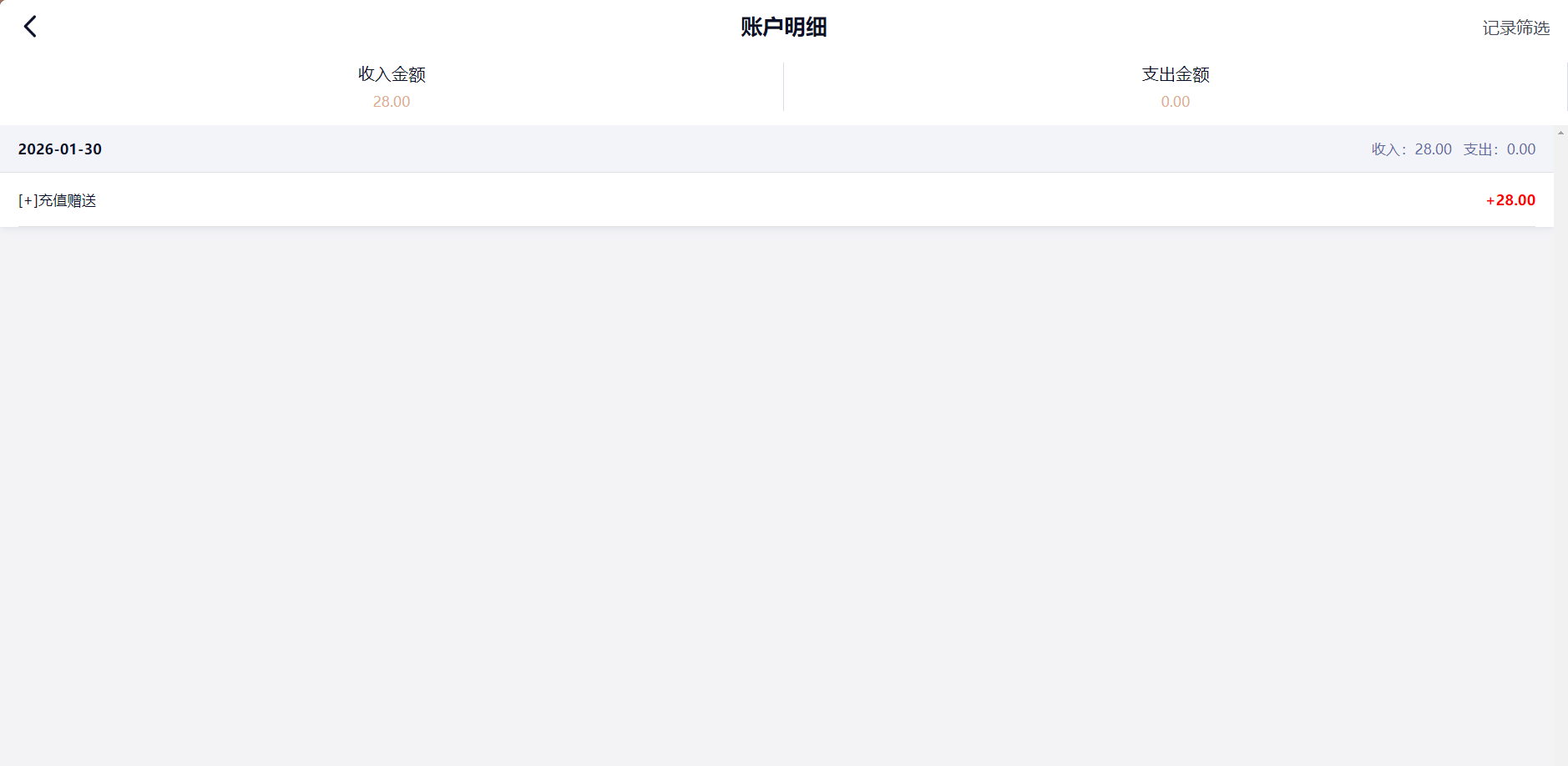
Task: Click the 账户明细 page title
Action: [x=783, y=27]
